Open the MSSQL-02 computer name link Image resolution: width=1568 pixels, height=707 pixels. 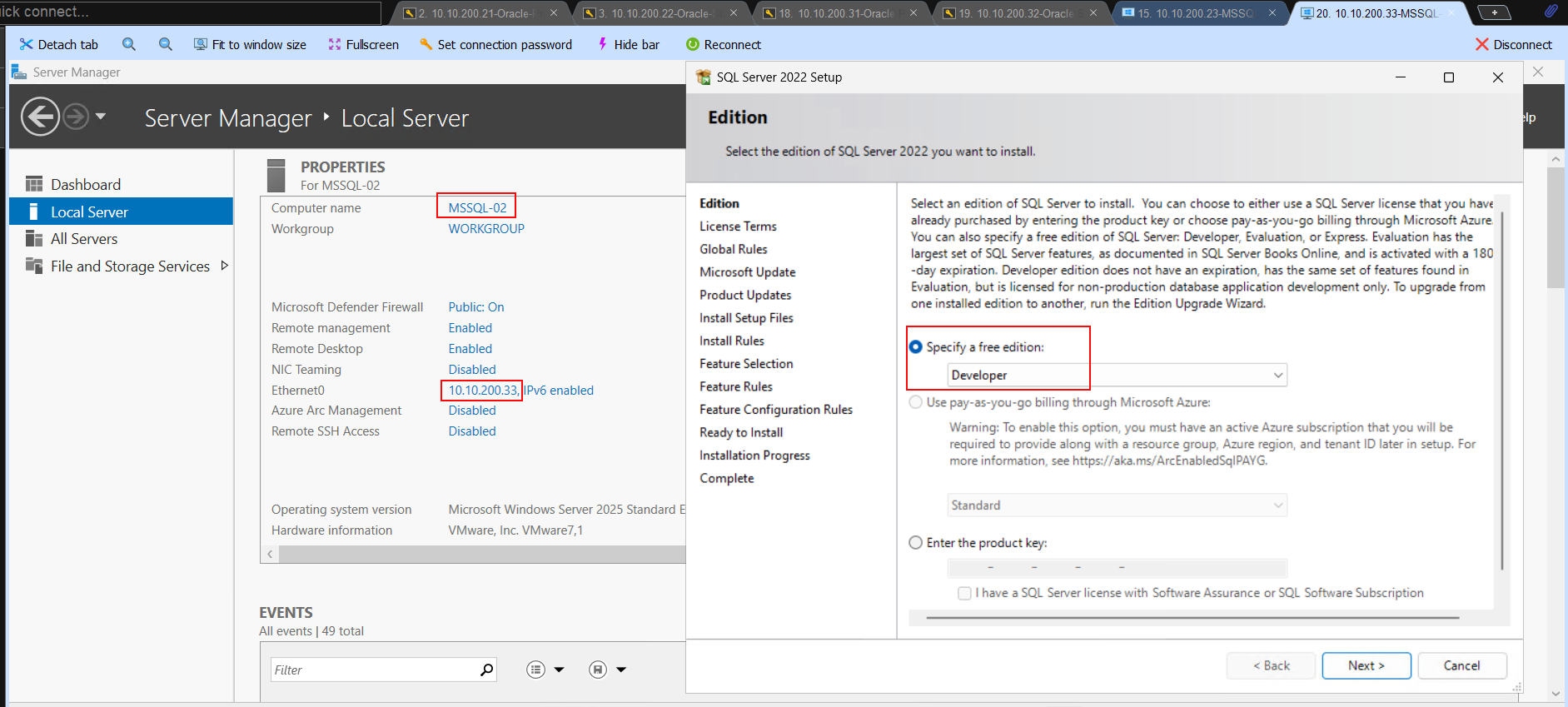coord(477,208)
